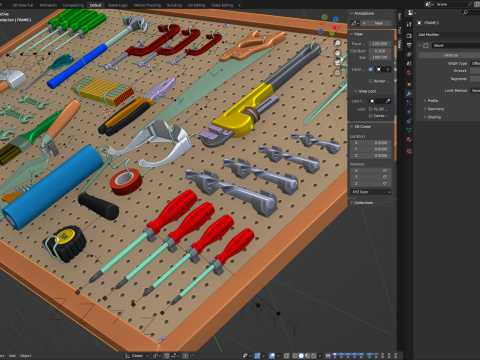The height and width of the screenshot is (360, 480).
Task: Open the View Layer properties tab icon
Action: tap(409, 54)
